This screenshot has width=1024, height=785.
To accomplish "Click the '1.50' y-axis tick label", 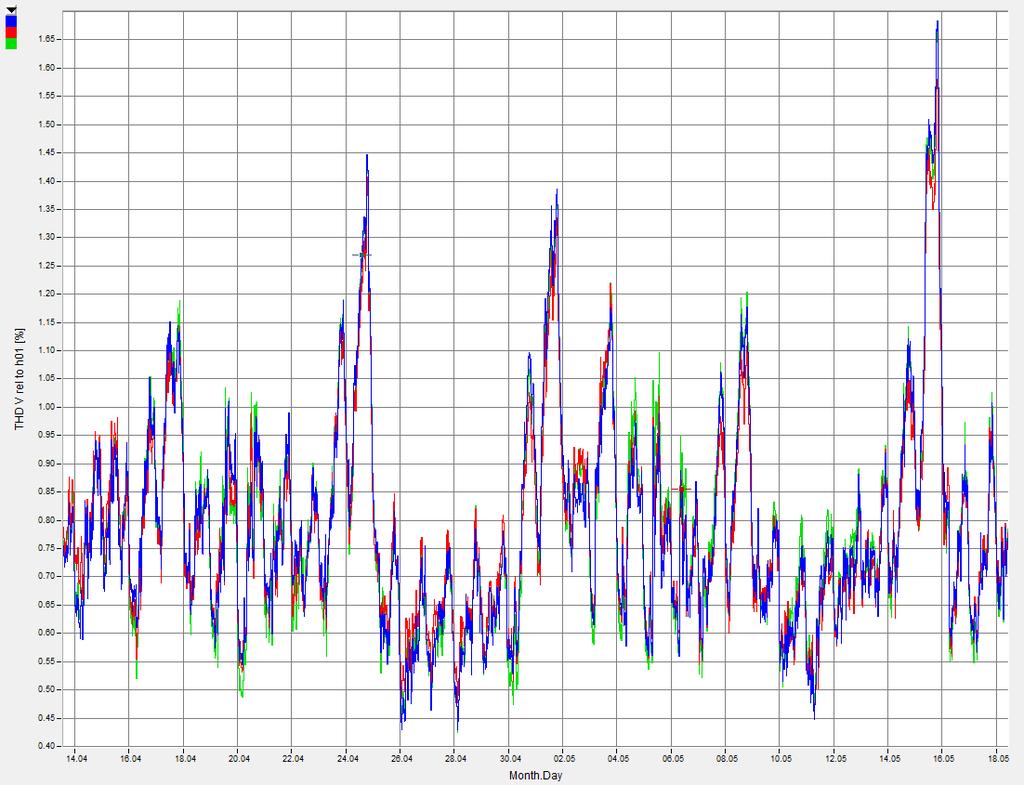I will [48, 124].
